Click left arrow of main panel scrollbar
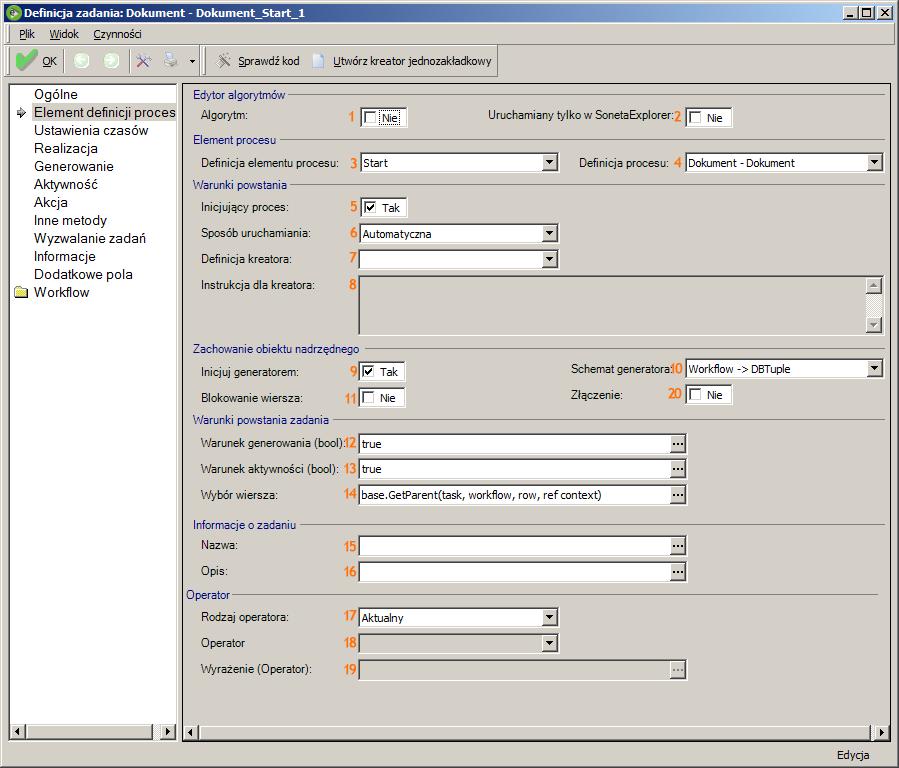Viewport: 899px width, 768px height. [x=191, y=732]
